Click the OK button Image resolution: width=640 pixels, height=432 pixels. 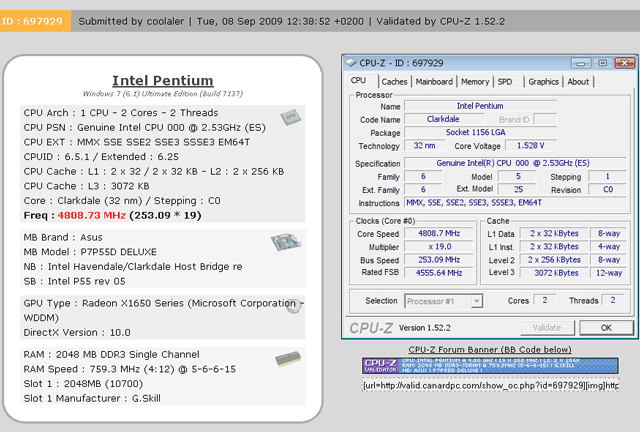point(606,328)
